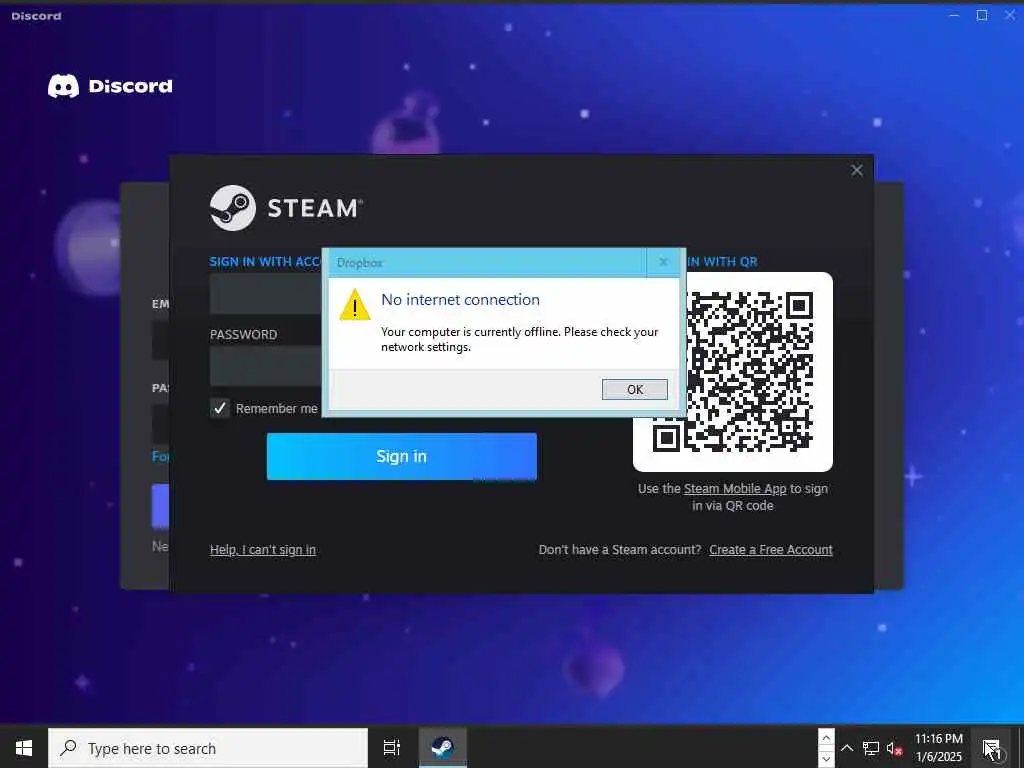Click the Dropbox dialog title bar text
The image size is (1024, 768).
coord(360,263)
